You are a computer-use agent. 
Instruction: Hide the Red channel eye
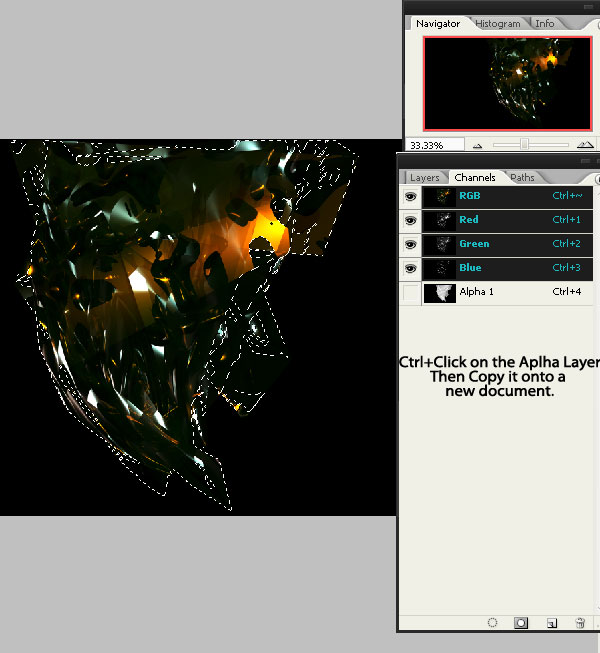tap(411, 220)
